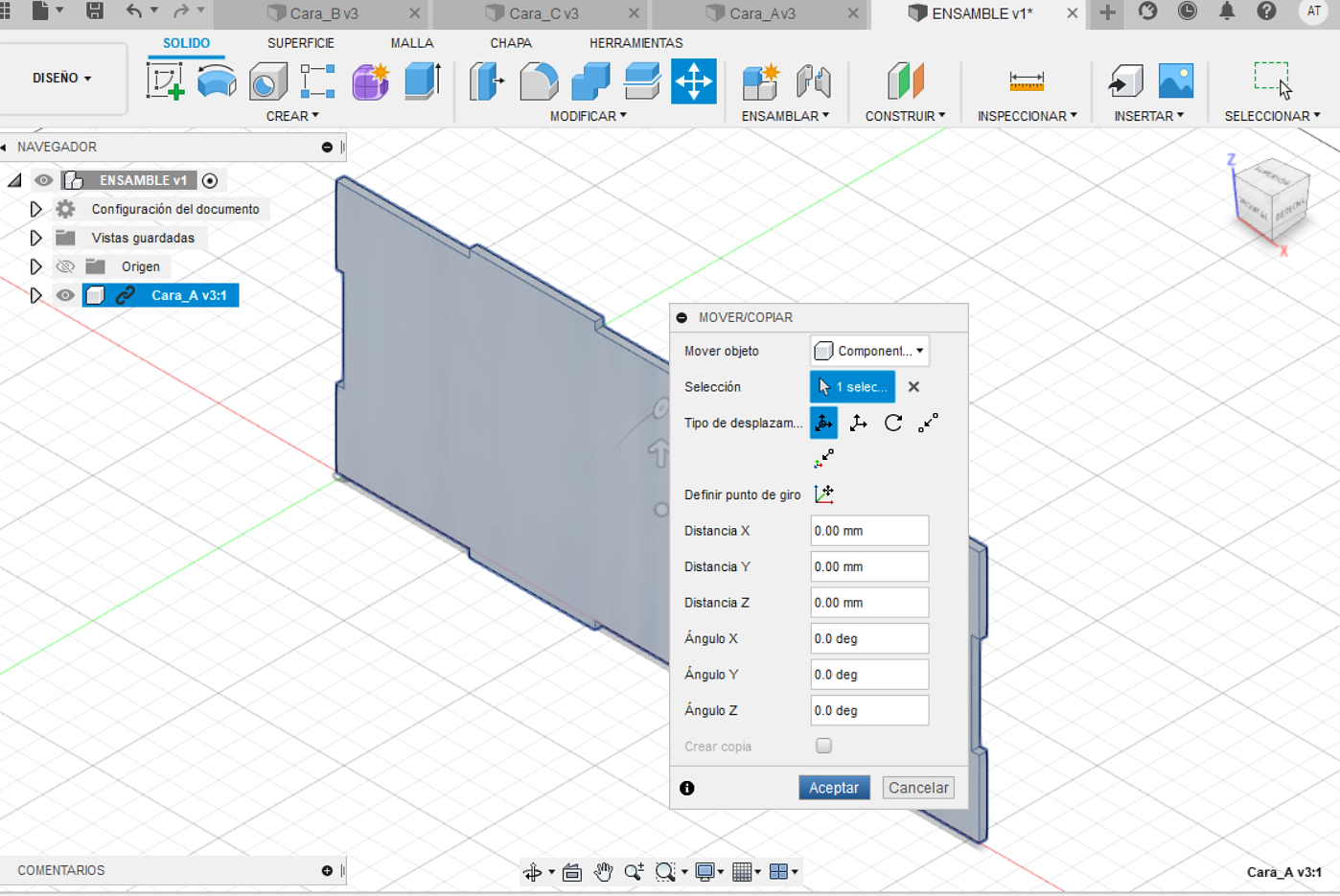Click the Look At icon in navigation bar
1340x896 pixels.
coord(572,871)
